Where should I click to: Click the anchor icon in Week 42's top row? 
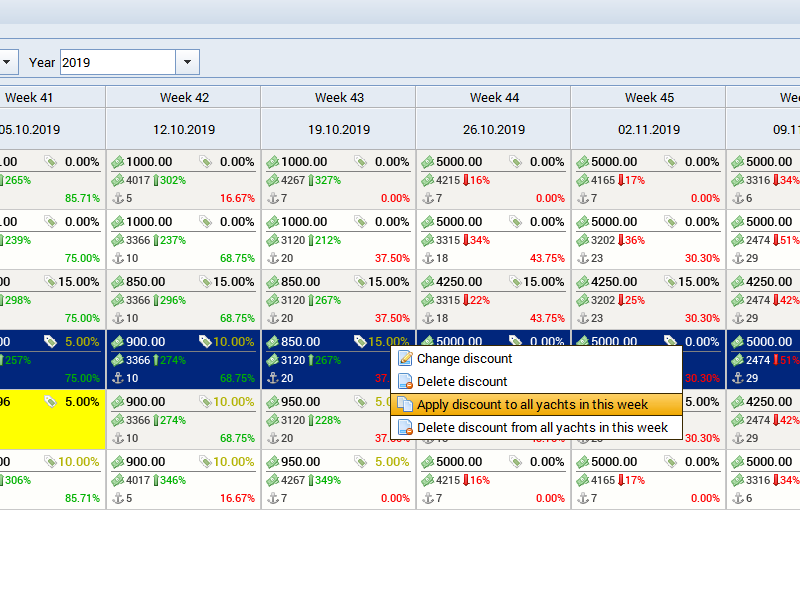117,199
